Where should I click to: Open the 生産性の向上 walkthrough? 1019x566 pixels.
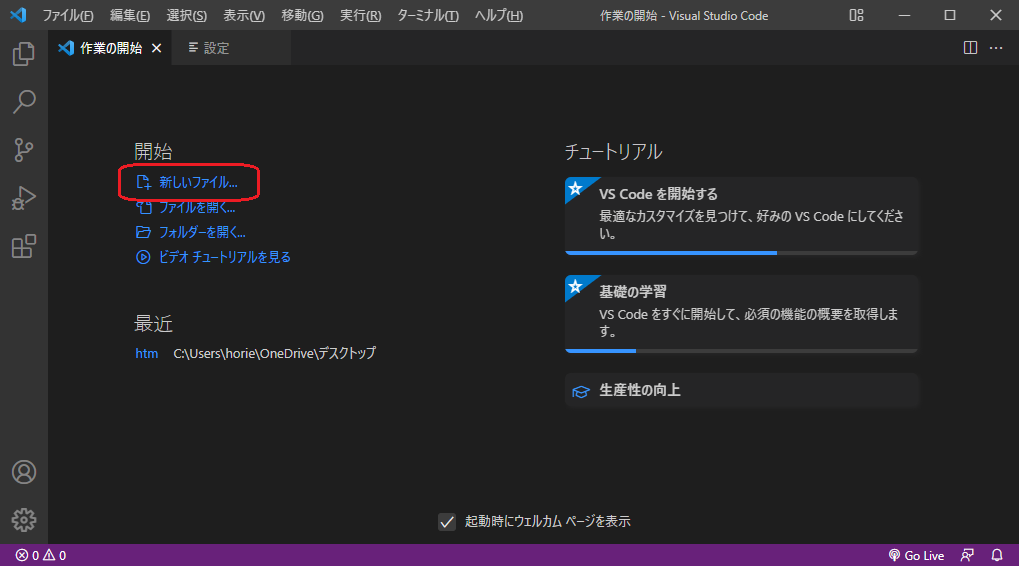tap(742, 391)
